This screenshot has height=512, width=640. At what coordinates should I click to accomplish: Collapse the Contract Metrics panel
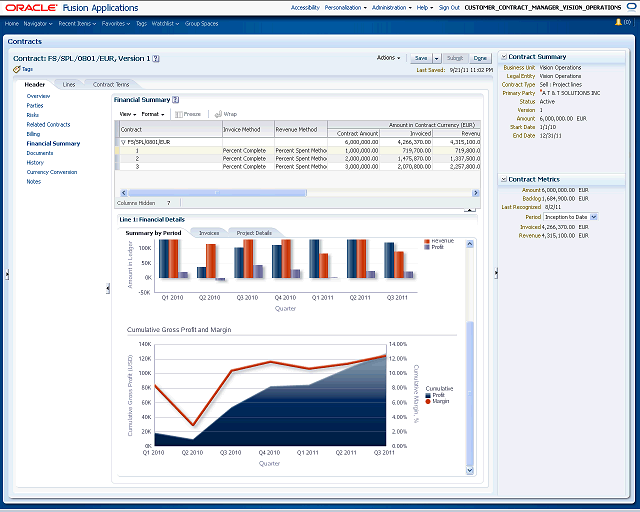pyautogui.click(x=504, y=179)
